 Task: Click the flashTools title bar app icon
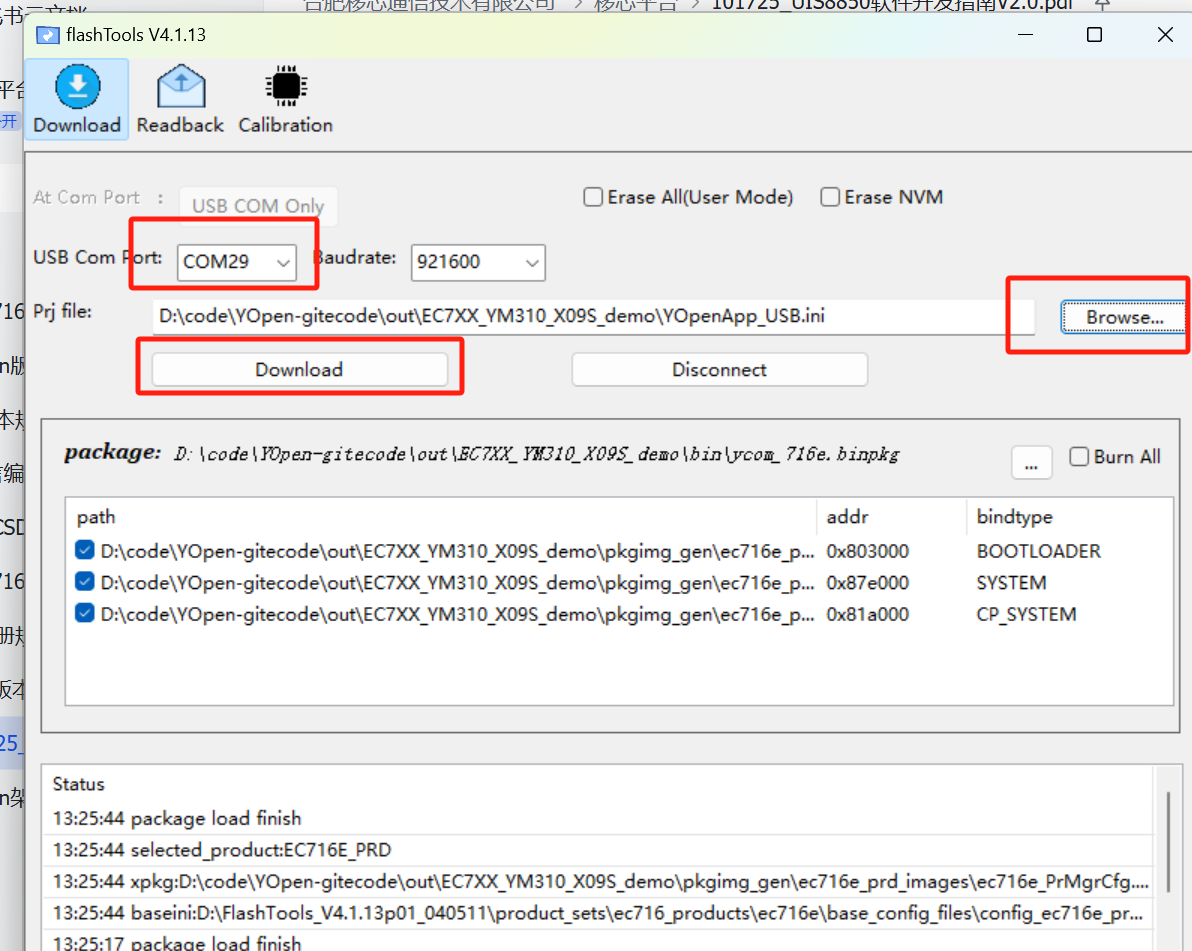click(47, 36)
